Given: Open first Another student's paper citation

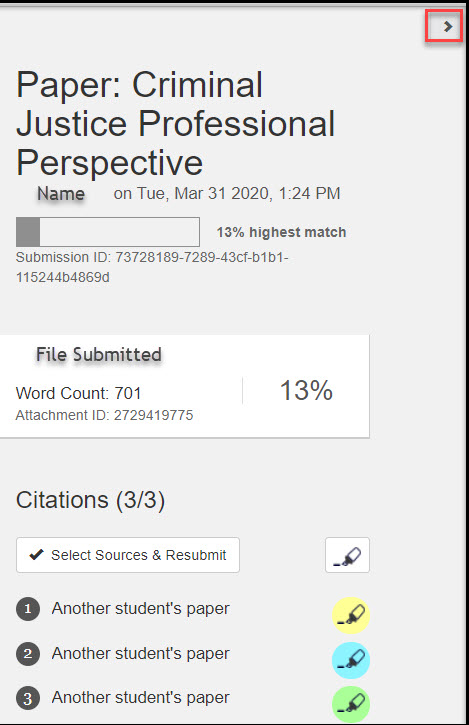Looking at the screenshot, I should (141, 608).
